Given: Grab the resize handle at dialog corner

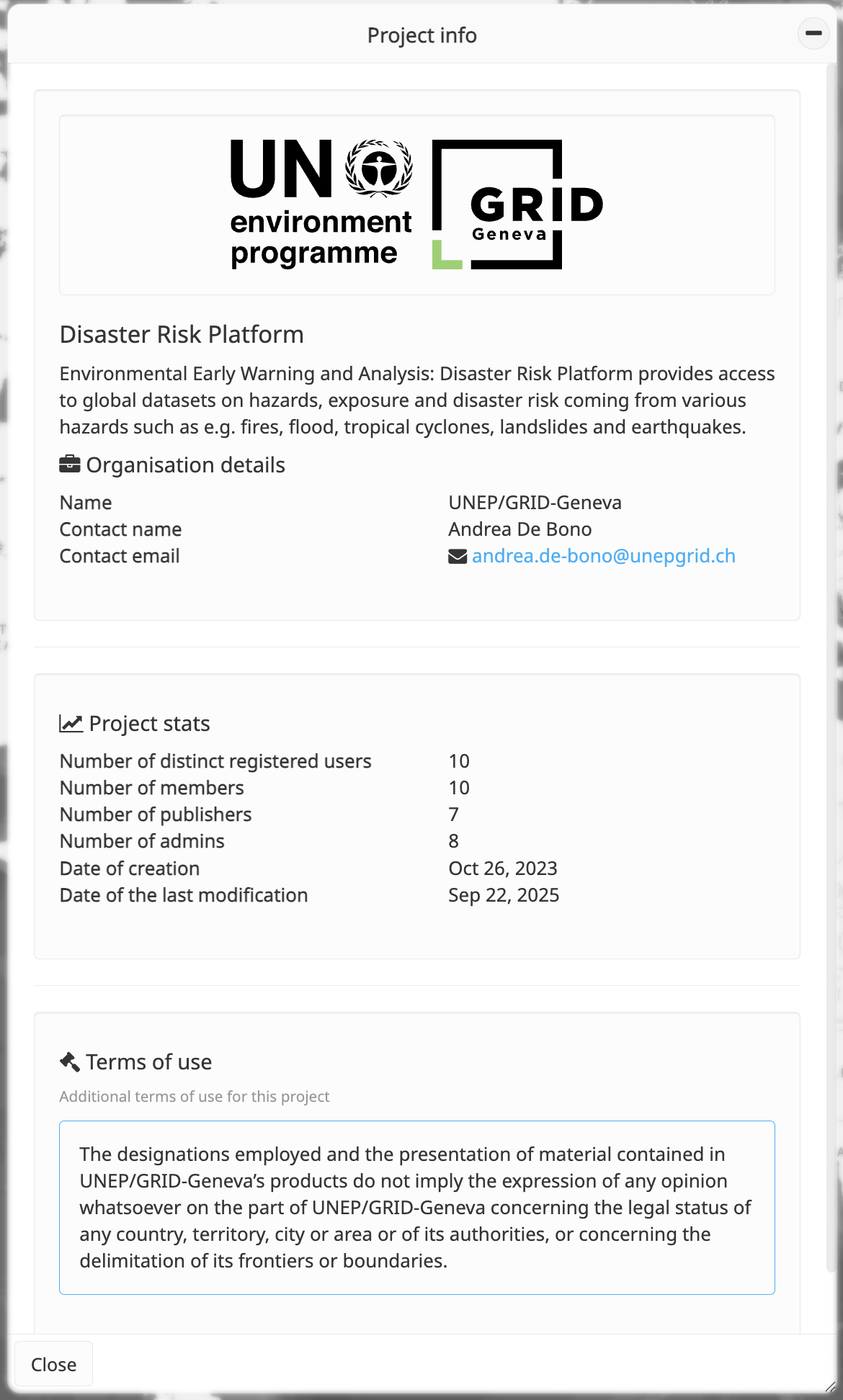Looking at the screenshot, I should (831, 1387).
